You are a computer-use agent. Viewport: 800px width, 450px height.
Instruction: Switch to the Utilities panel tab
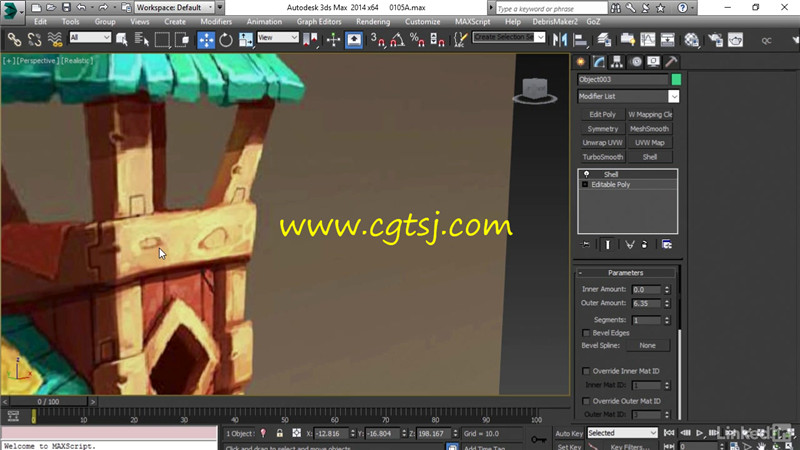(x=671, y=62)
